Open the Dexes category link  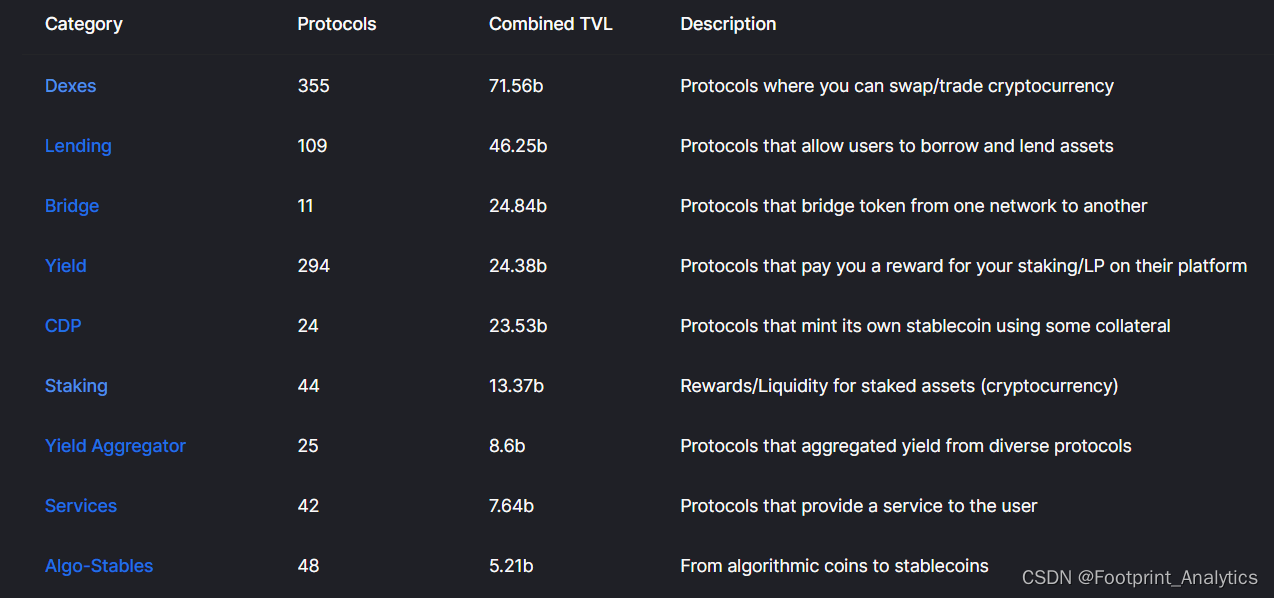click(70, 86)
